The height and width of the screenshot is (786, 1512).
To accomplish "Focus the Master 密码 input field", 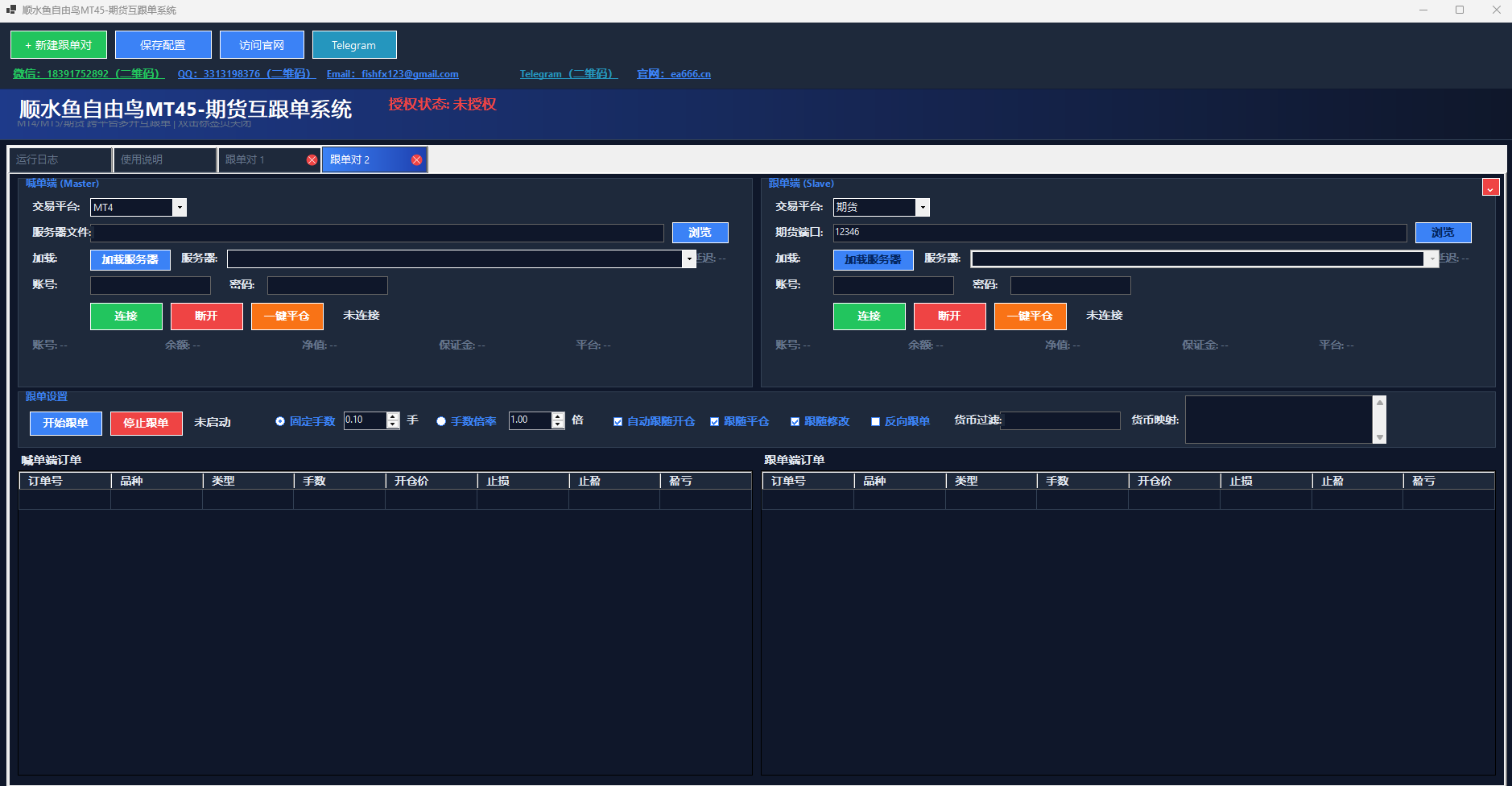I will click(x=328, y=285).
